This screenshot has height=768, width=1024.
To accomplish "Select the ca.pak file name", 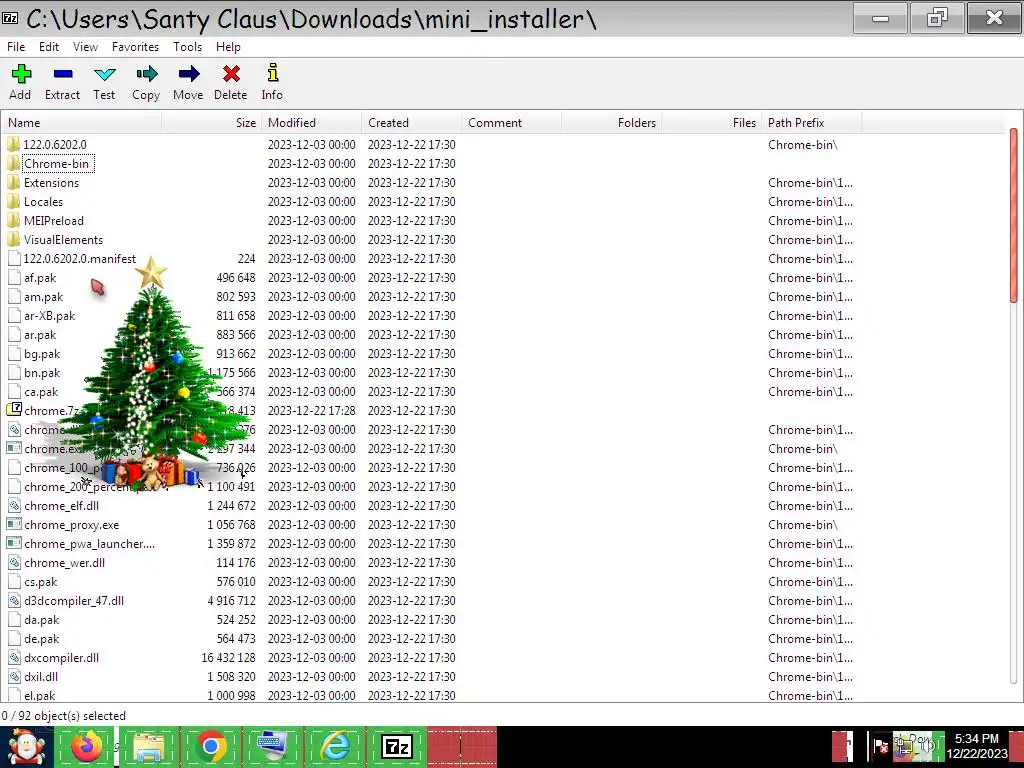I will pos(41,391).
